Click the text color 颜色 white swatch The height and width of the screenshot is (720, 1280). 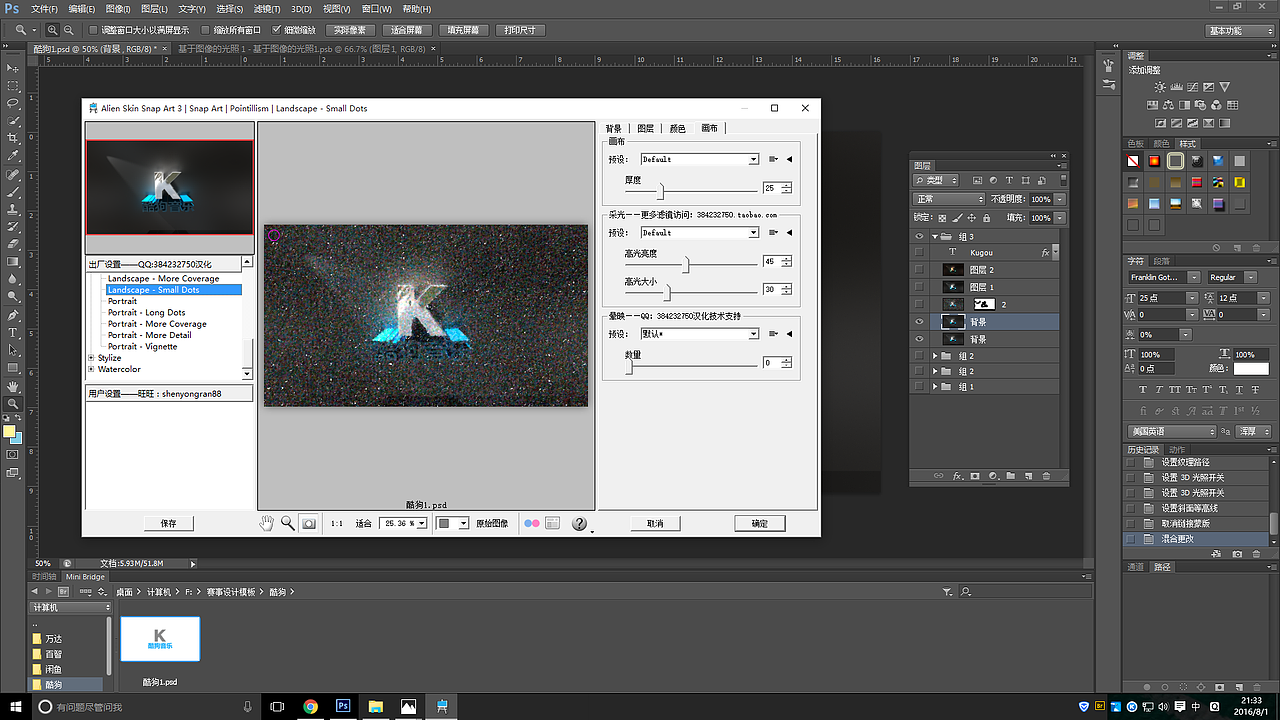pyautogui.click(x=1250, y=369)
